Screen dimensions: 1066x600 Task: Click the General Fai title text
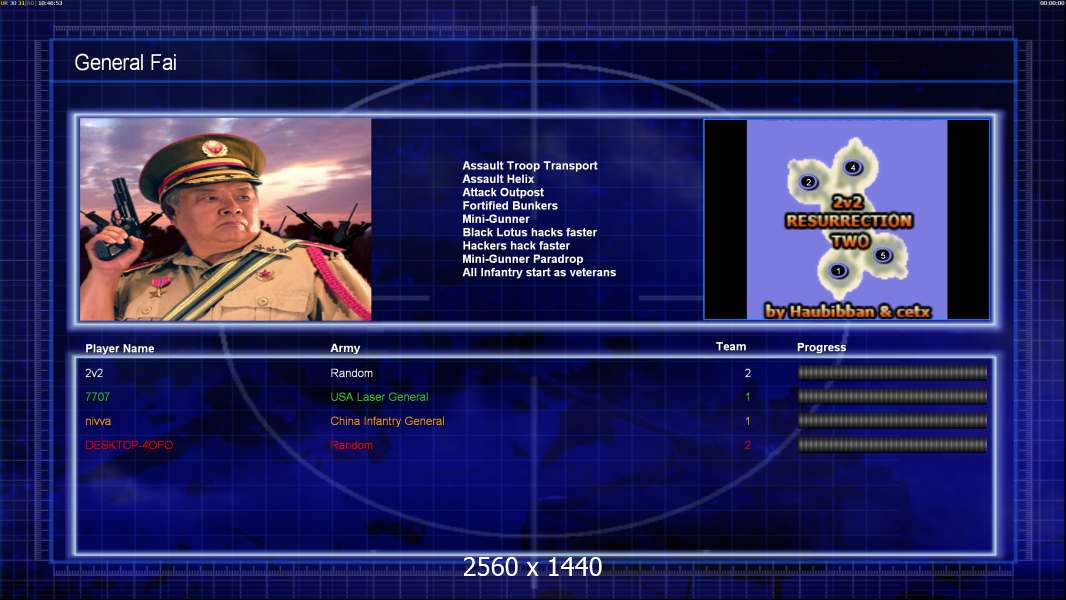point(125,63)
